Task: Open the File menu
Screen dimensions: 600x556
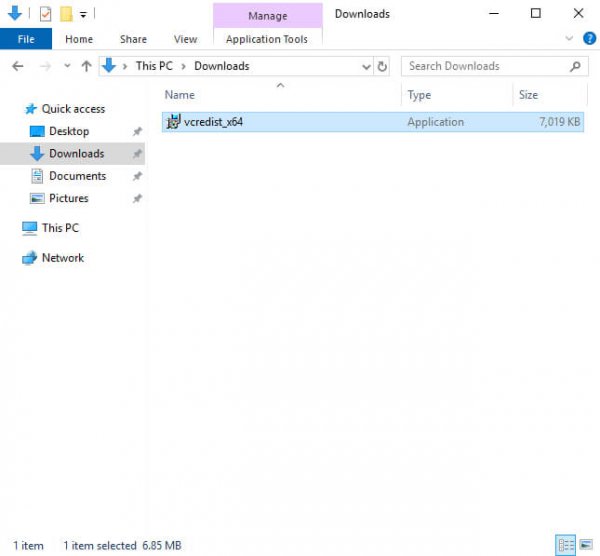Action: tap(26, 39)
